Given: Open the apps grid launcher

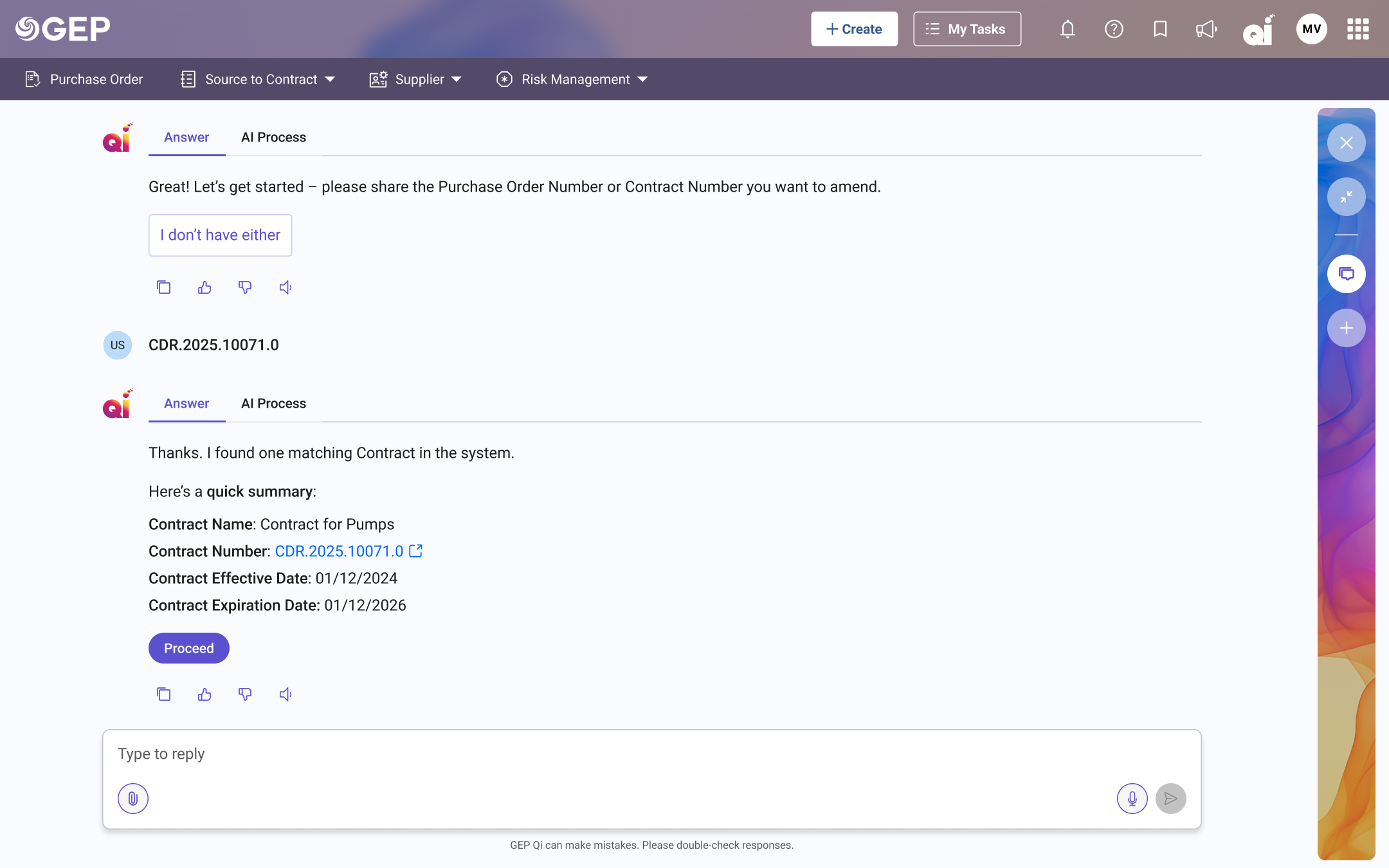Looking at the screenshot, I should click(x=1358, y=29).
